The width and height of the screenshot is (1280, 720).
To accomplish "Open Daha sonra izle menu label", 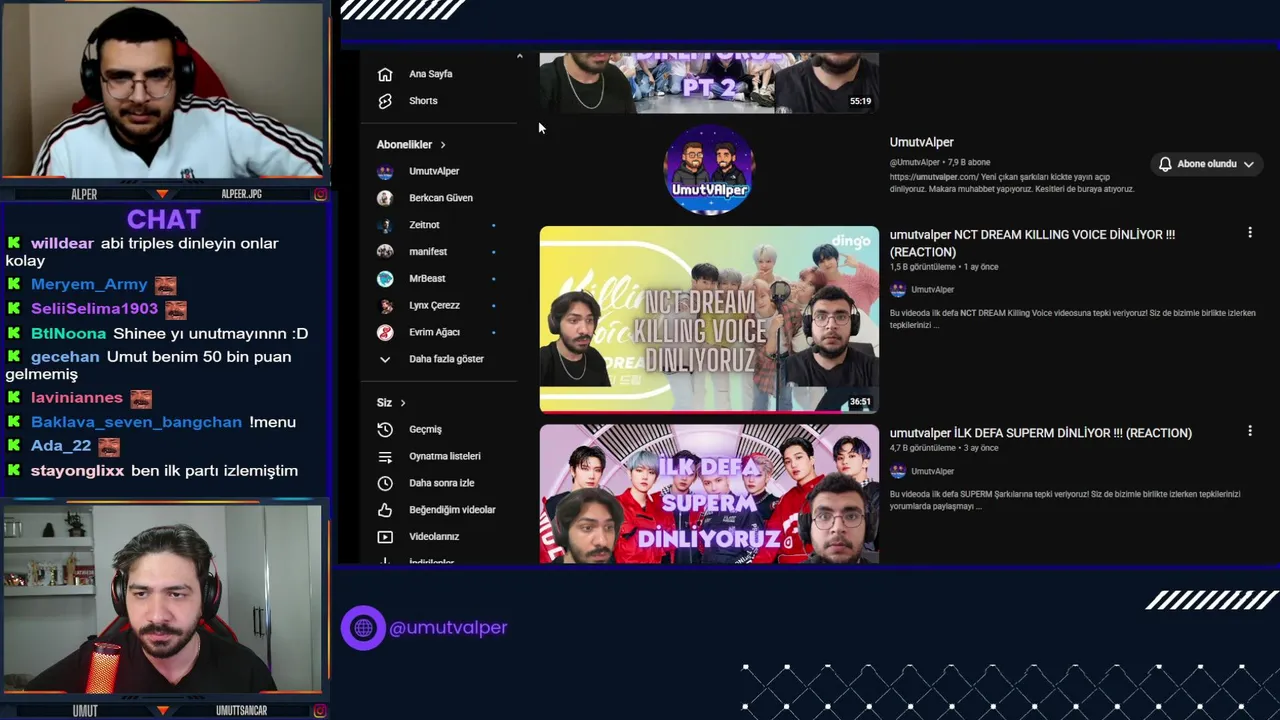I will 441,483.
